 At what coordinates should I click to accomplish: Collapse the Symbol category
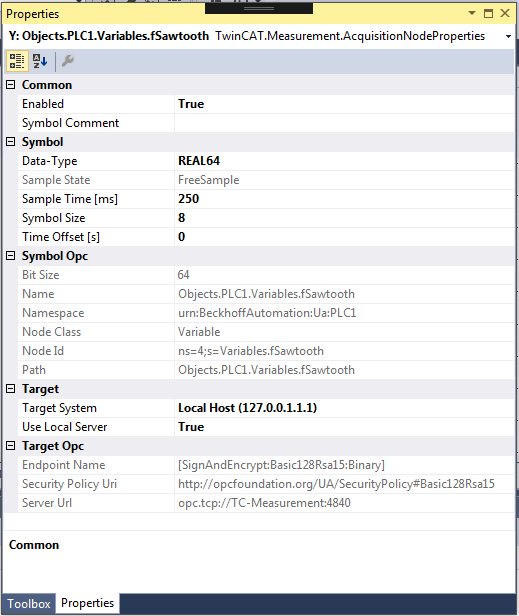coord(11,141)
